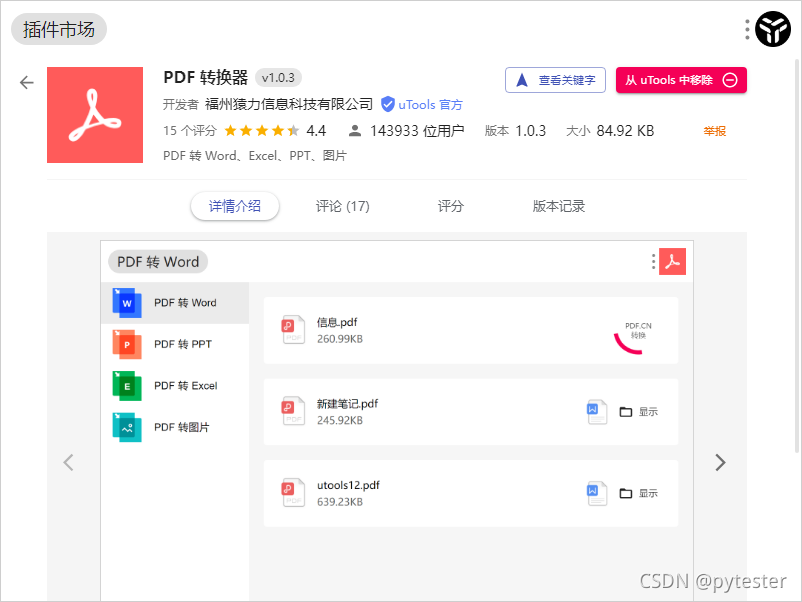
Task: Open three-dot menu in preview header
Action: coord(653,261)
